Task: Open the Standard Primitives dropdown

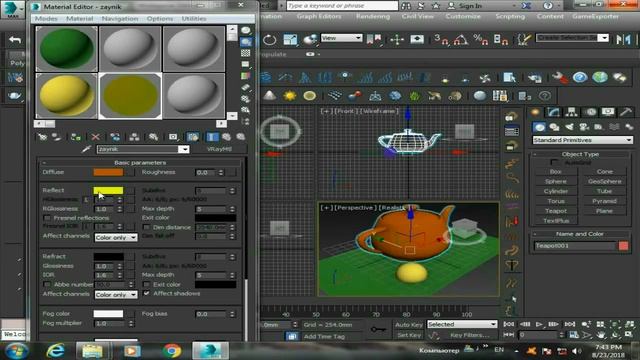Action: [x=582, y=140]
